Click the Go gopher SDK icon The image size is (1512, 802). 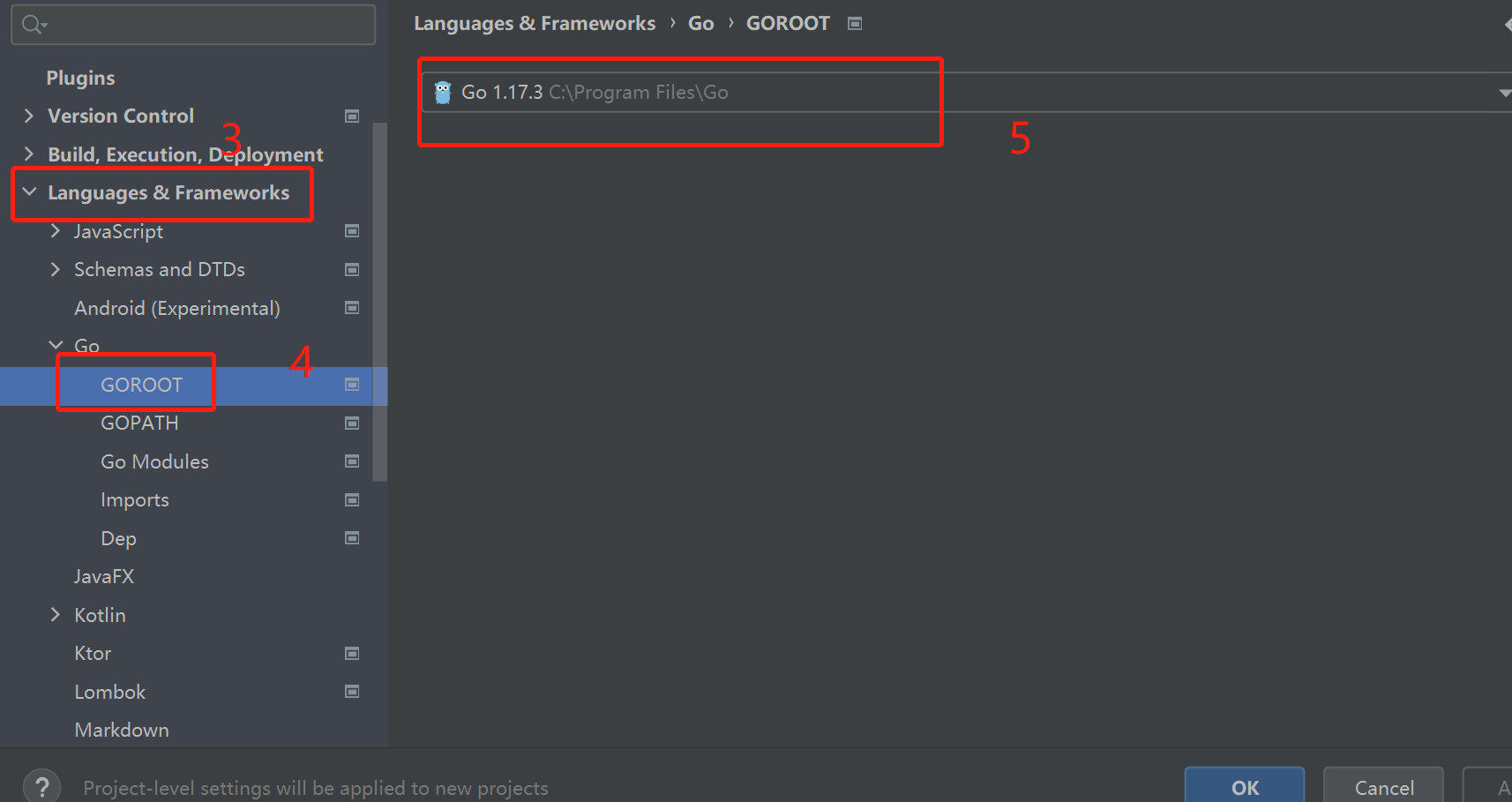(443, 93)
